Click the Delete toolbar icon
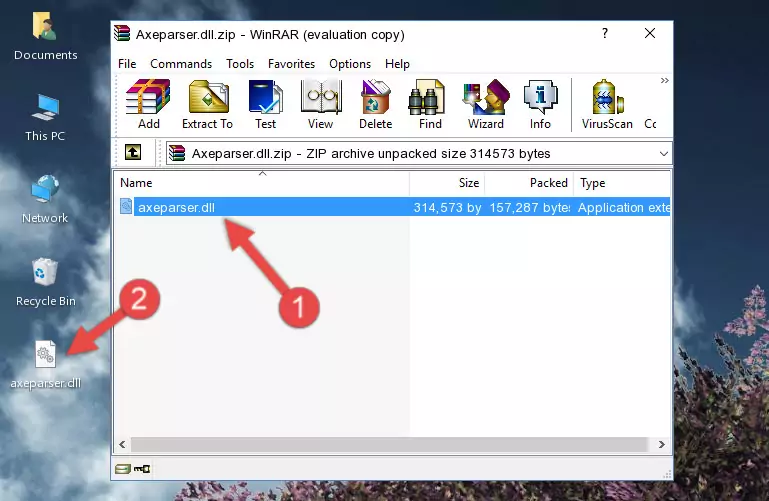 point(375,104)
